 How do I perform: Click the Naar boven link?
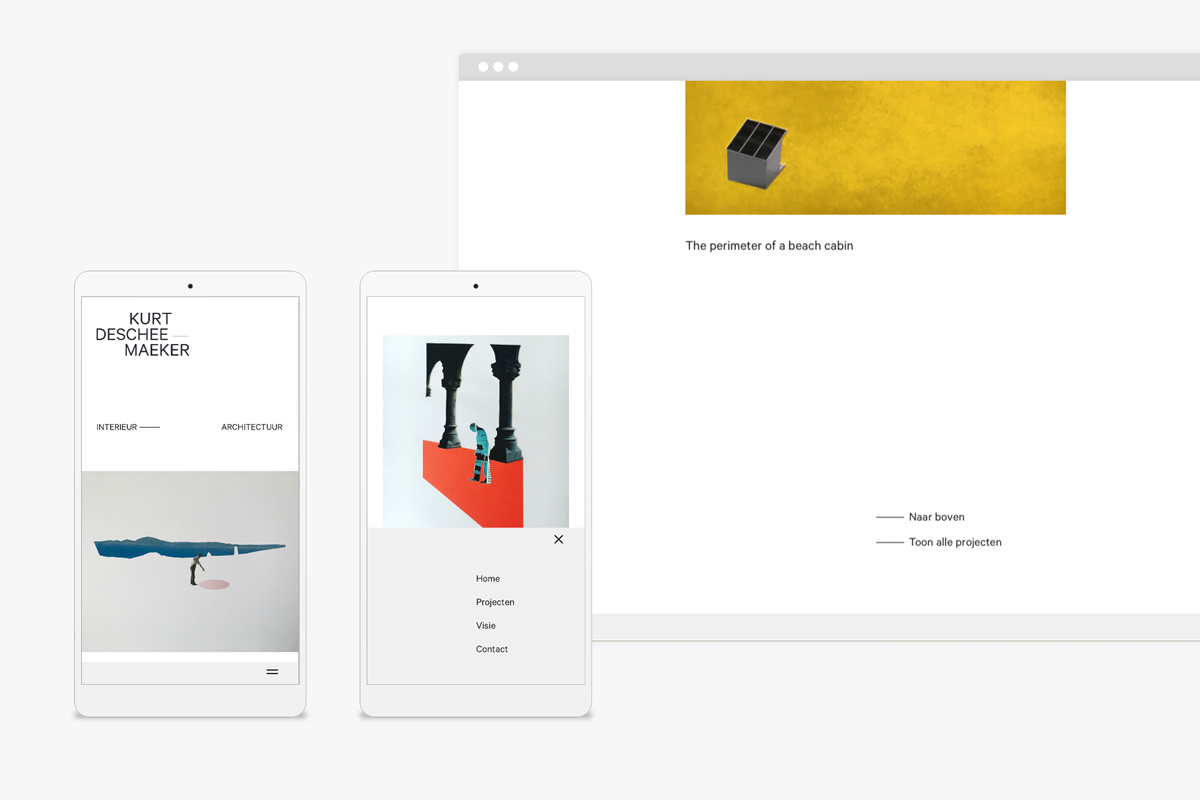[x=921, y=517]
